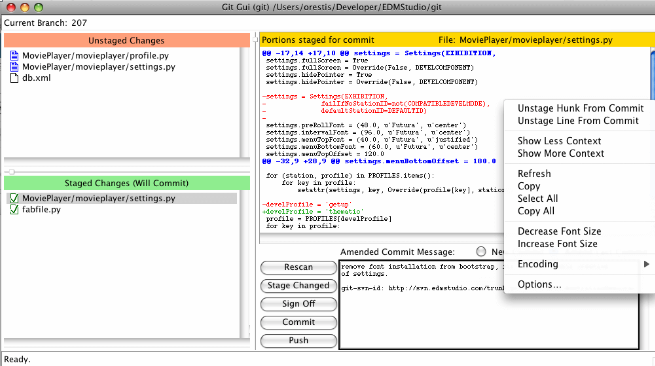
Task: Select settings.py in Staged Changes list
Action: click(x=99, y=198)
